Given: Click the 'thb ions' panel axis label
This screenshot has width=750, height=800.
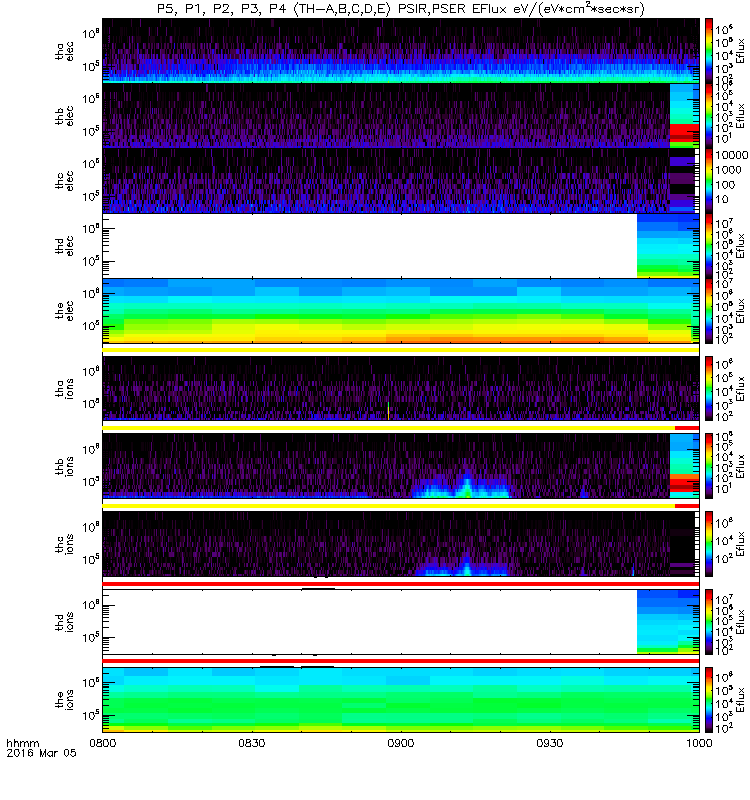Looking at the screenshot, I should (64, 466).
